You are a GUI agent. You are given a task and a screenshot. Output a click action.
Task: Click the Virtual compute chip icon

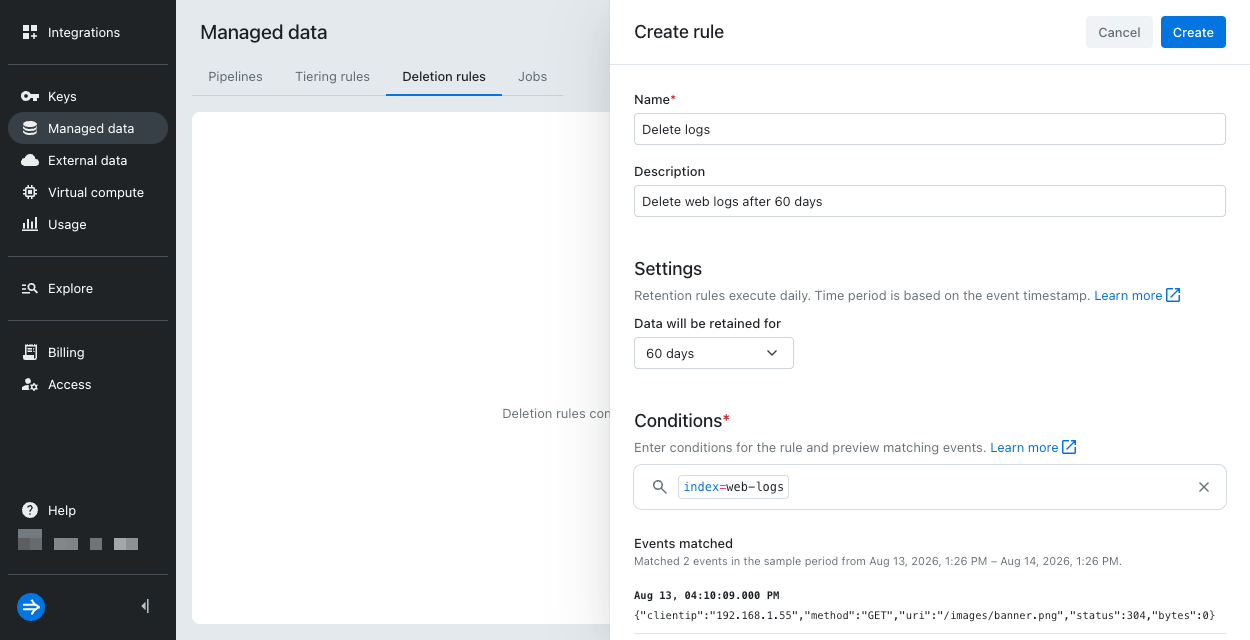coord(30,192)
